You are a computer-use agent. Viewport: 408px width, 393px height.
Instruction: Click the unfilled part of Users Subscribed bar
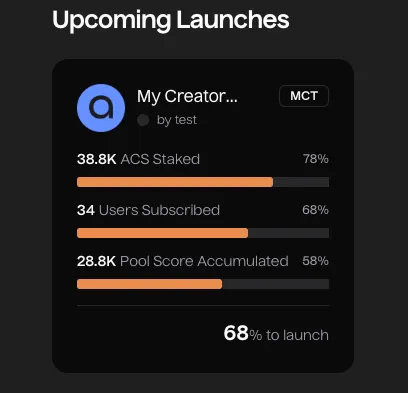[x=288, y=233]
